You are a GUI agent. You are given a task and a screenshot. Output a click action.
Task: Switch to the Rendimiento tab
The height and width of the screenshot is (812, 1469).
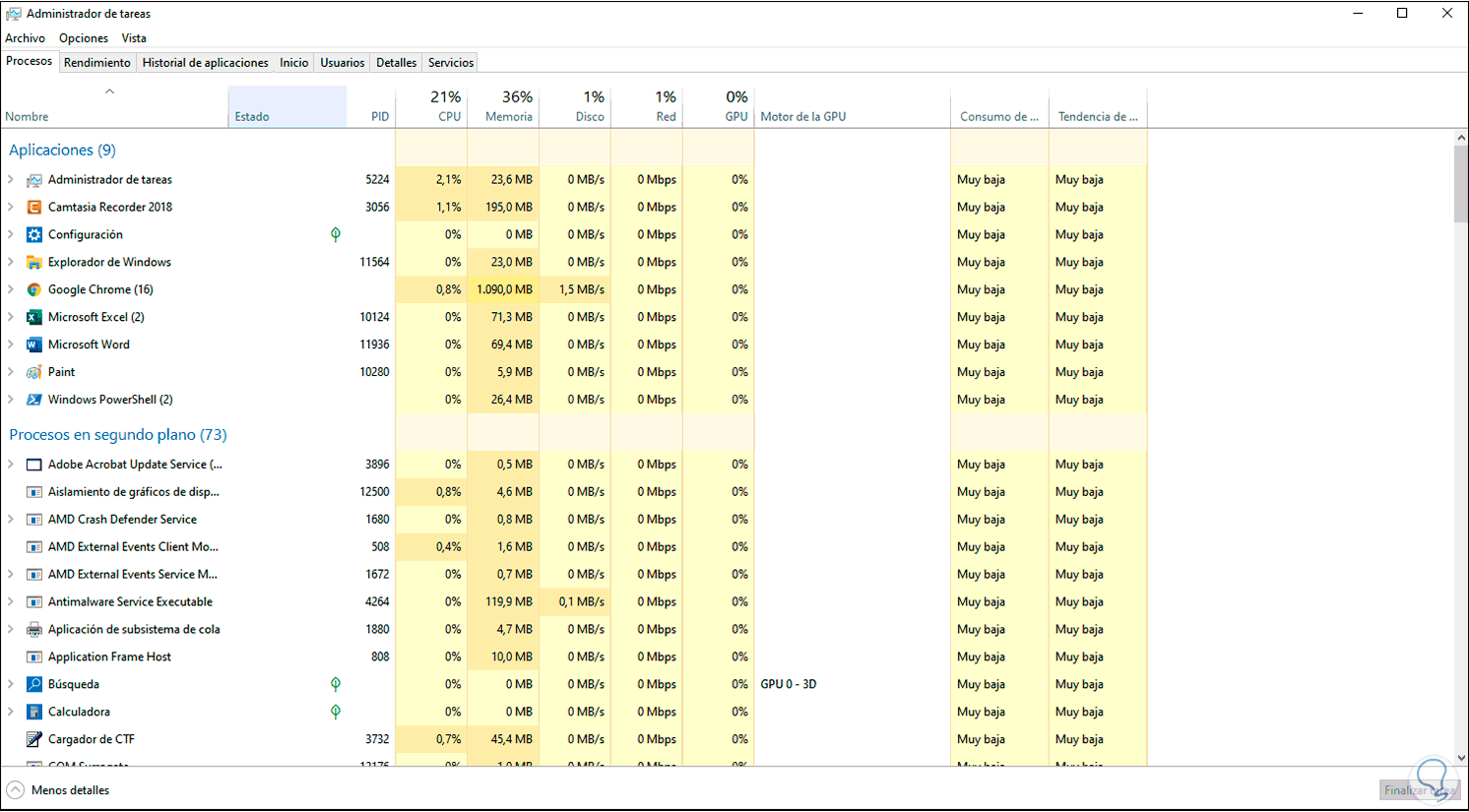[x=97, y=63]
